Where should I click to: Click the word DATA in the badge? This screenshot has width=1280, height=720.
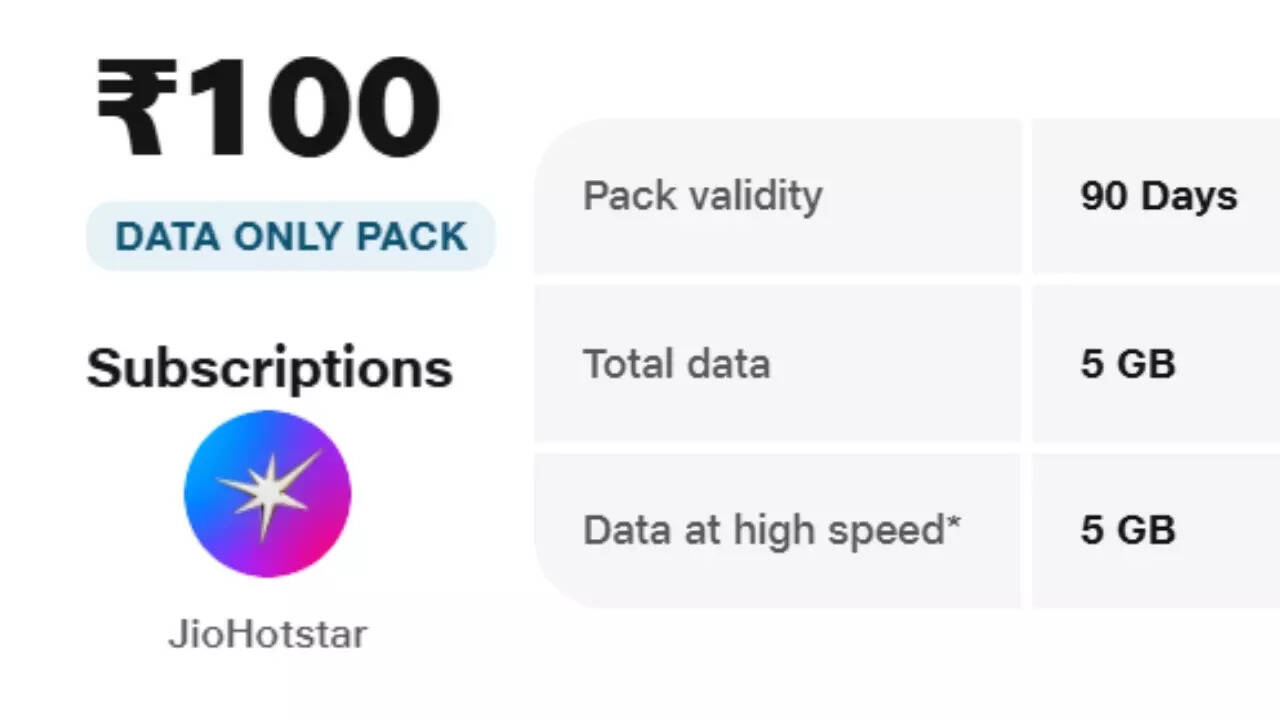point(168,237)
